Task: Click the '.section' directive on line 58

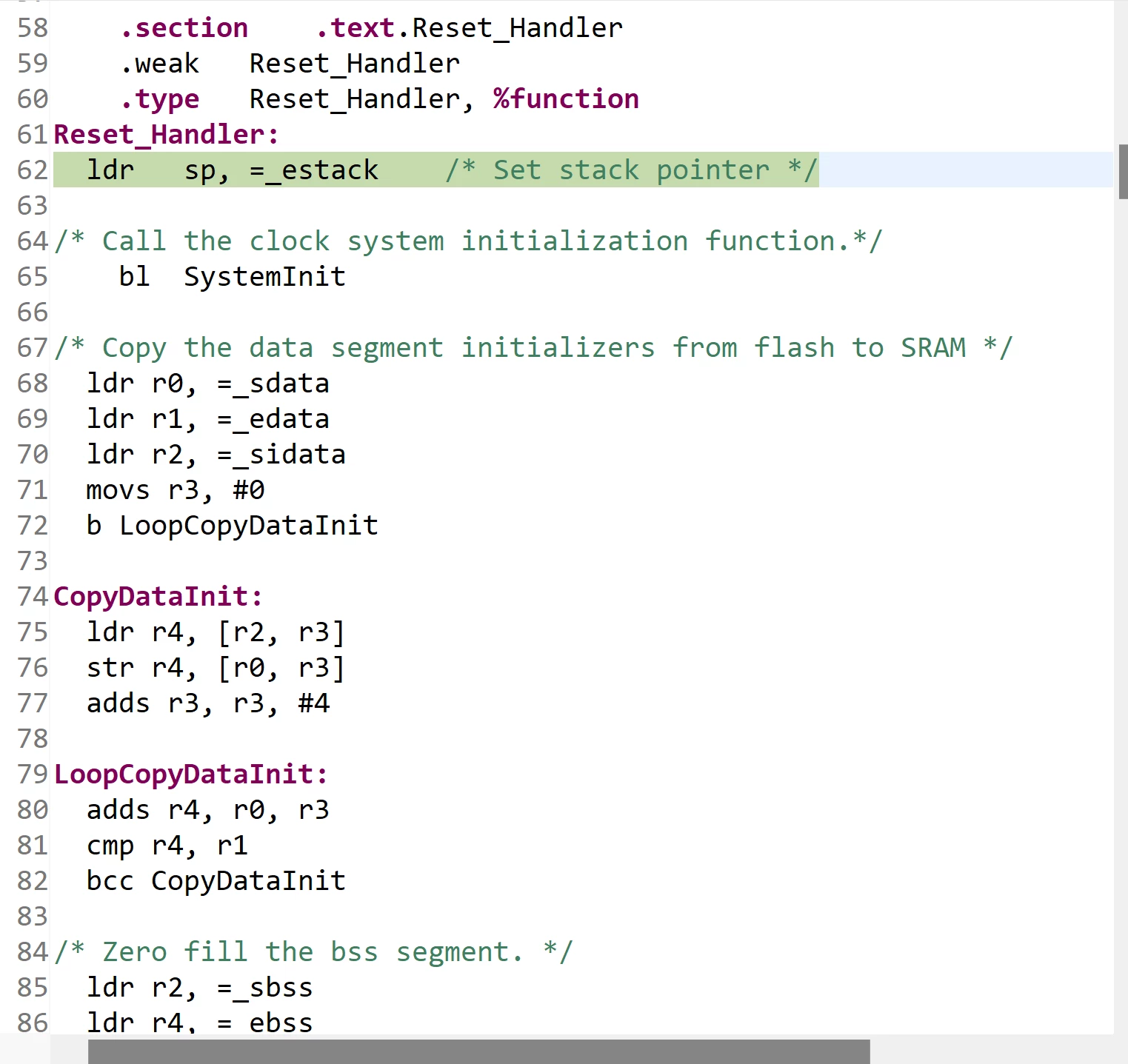Action: [184, 27]
